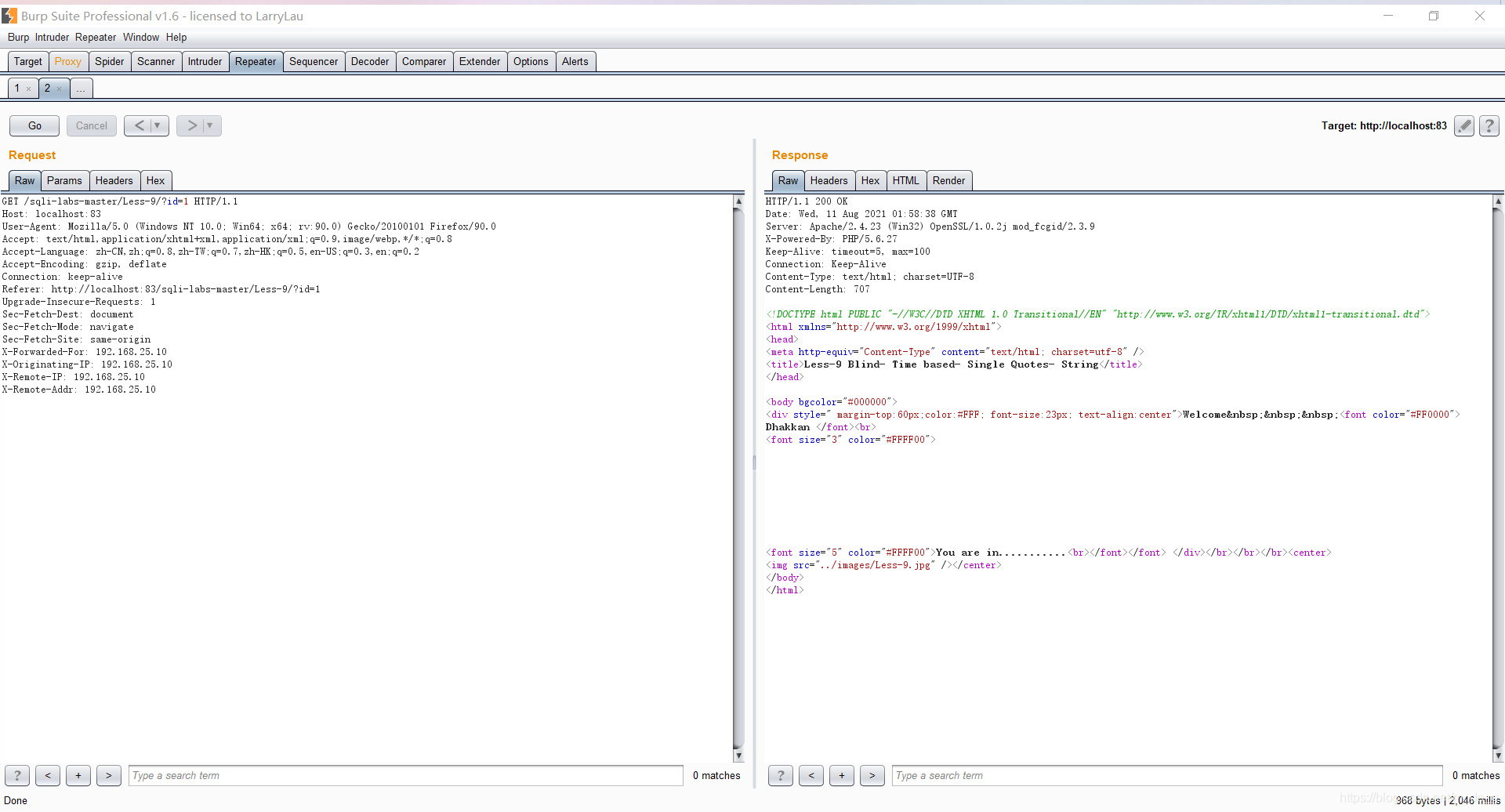Select Repeater request tab 1

click(17, 89)
